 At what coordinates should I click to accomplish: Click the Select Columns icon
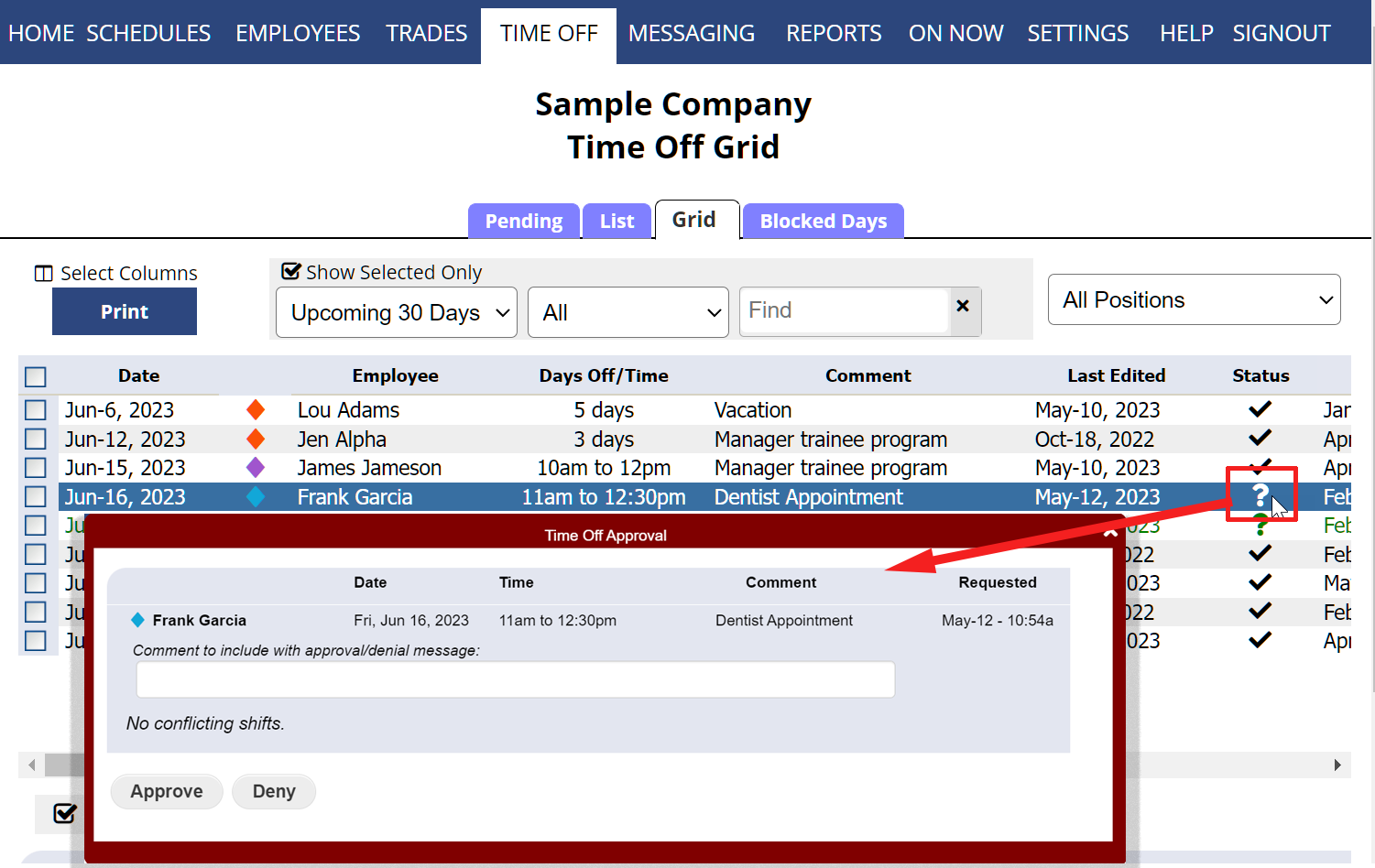point(43,274)
